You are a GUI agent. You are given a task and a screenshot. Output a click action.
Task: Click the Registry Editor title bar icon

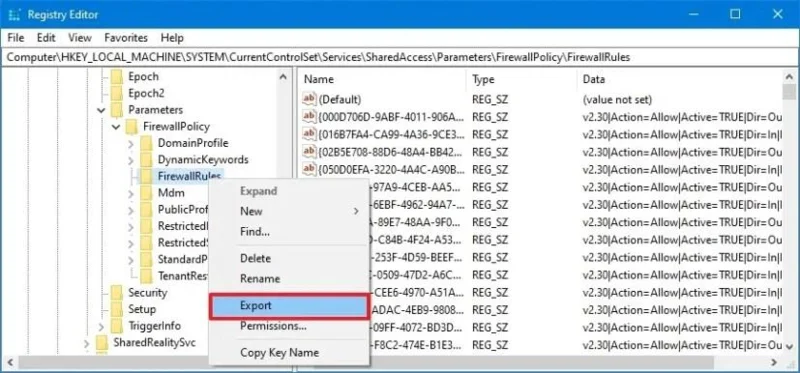(x=15, y=14)
